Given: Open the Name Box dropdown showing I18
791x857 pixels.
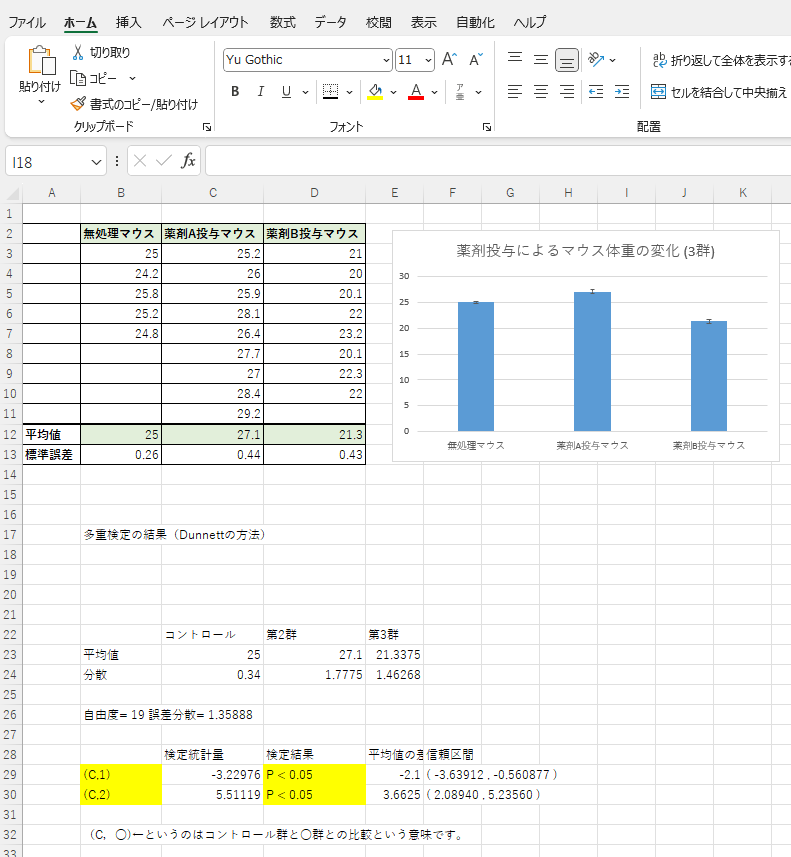Looking at the screenshot, I should pyautogui.click(x=97, y=162).
